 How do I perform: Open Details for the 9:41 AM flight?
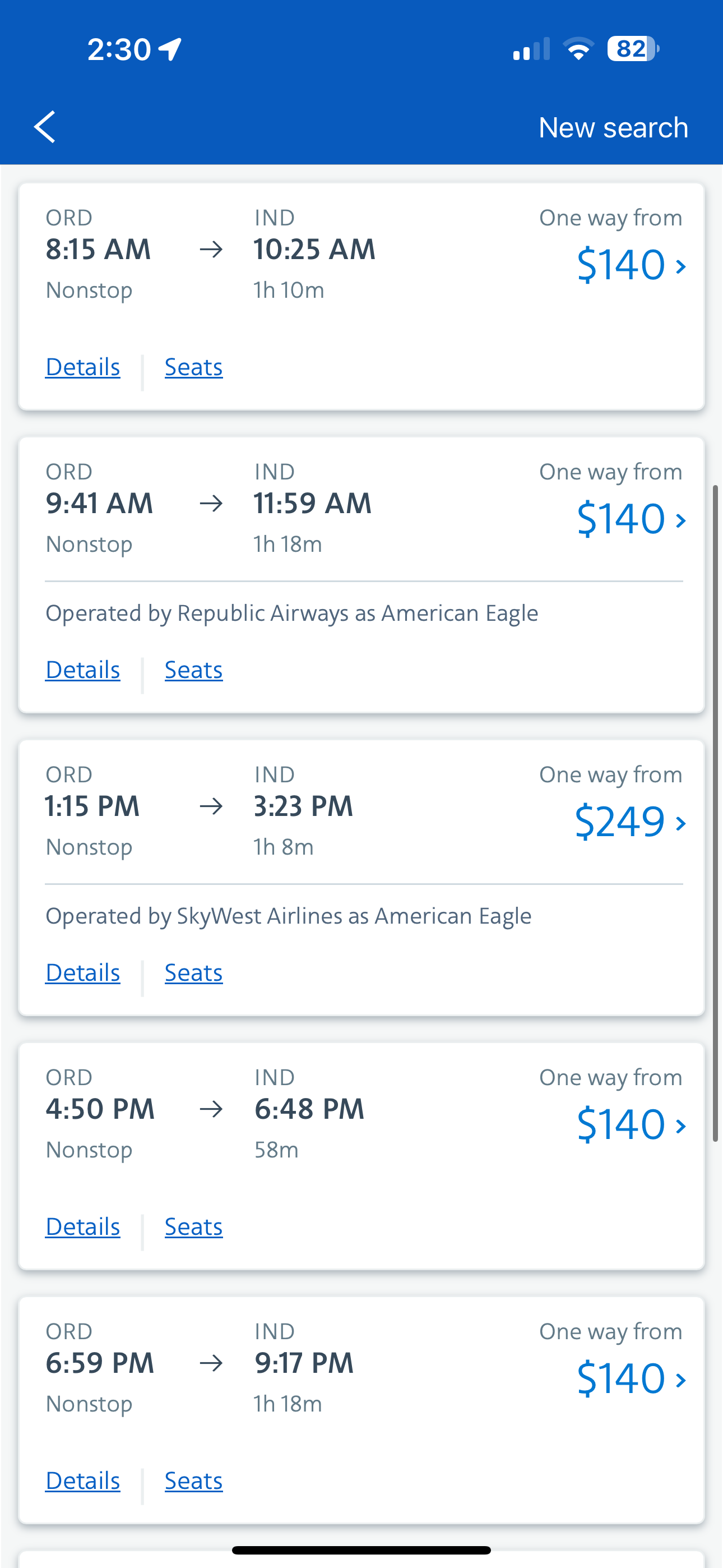[x=83, y=670]
